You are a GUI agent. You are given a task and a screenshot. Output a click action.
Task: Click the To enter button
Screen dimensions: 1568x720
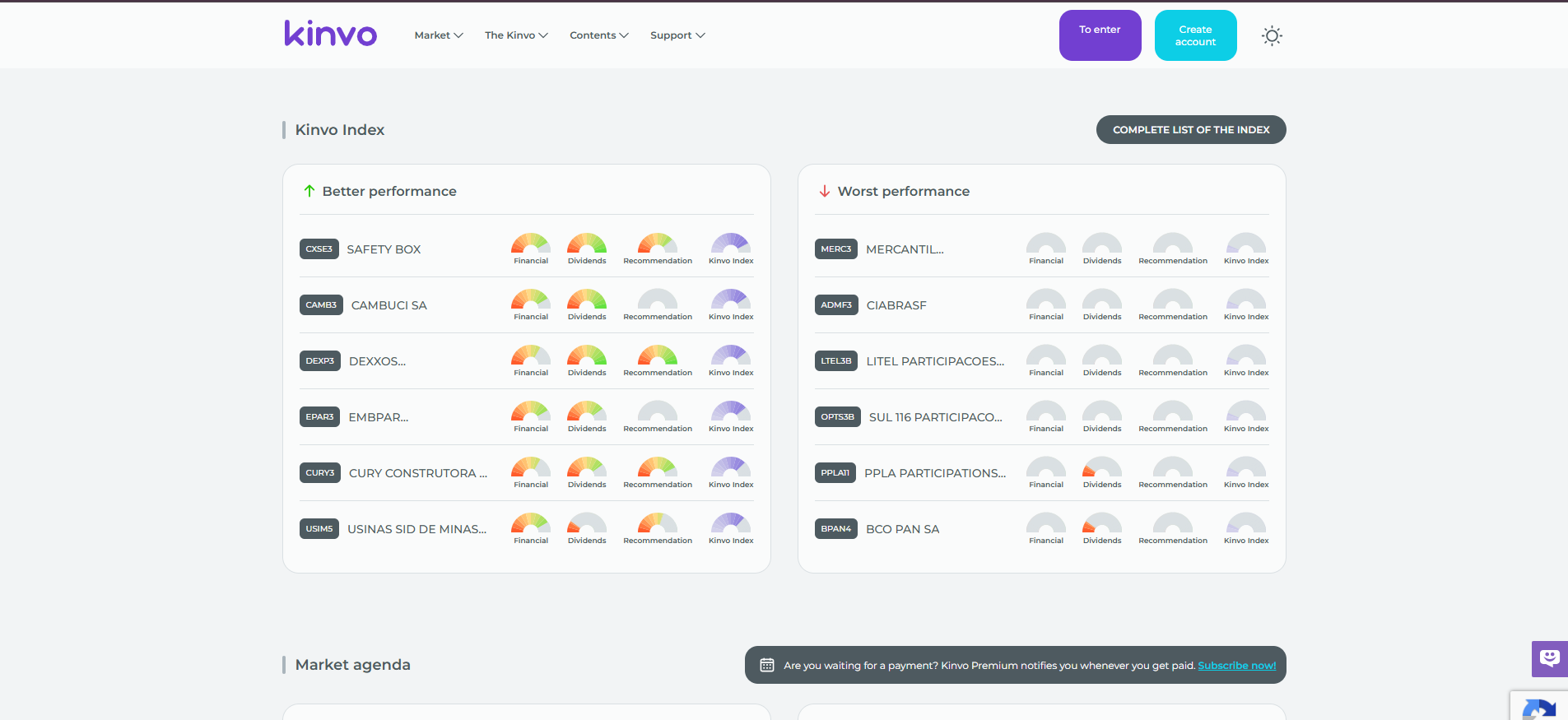(x=1100, y=35)
